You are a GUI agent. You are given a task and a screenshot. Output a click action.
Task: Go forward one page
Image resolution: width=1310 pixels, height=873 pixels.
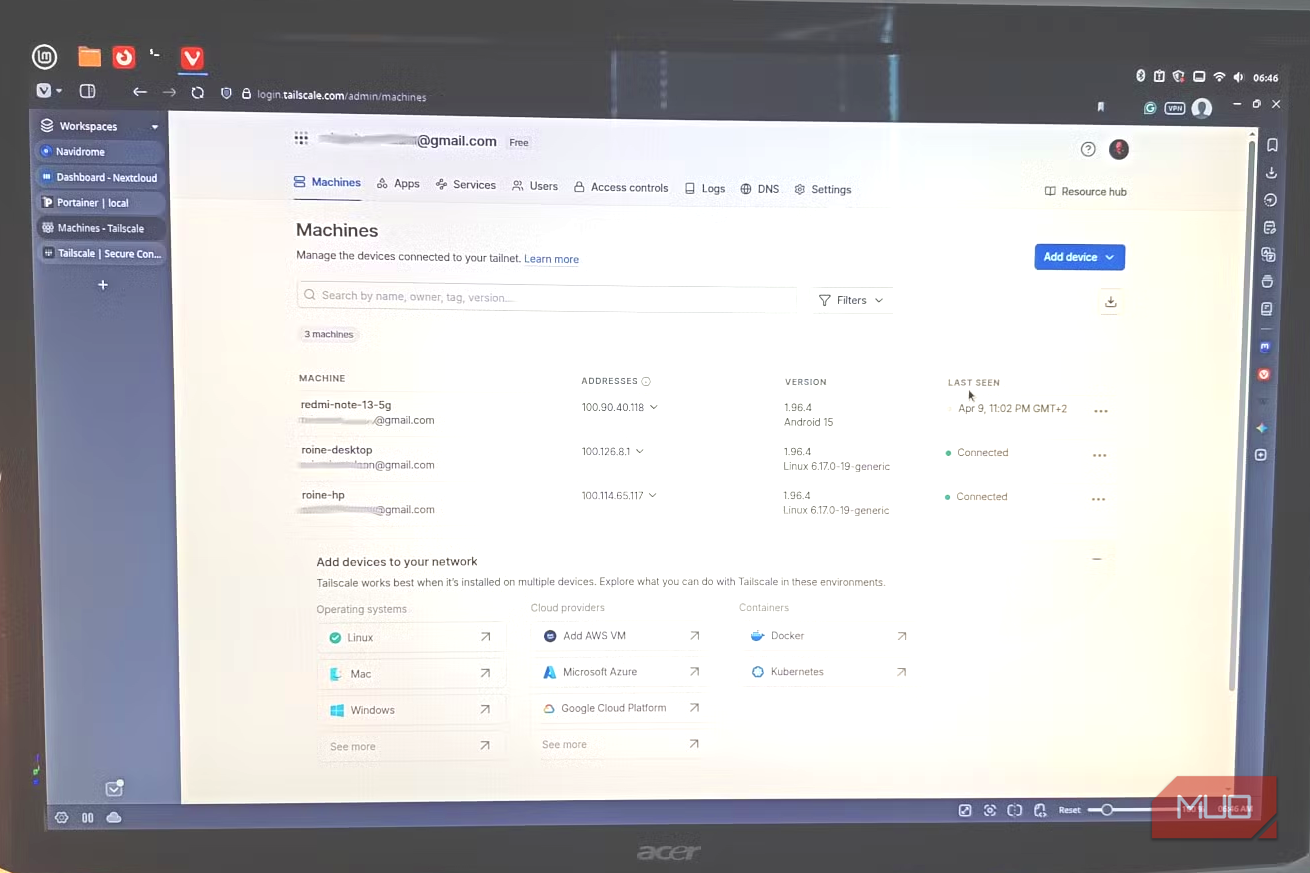coord(169,92)
